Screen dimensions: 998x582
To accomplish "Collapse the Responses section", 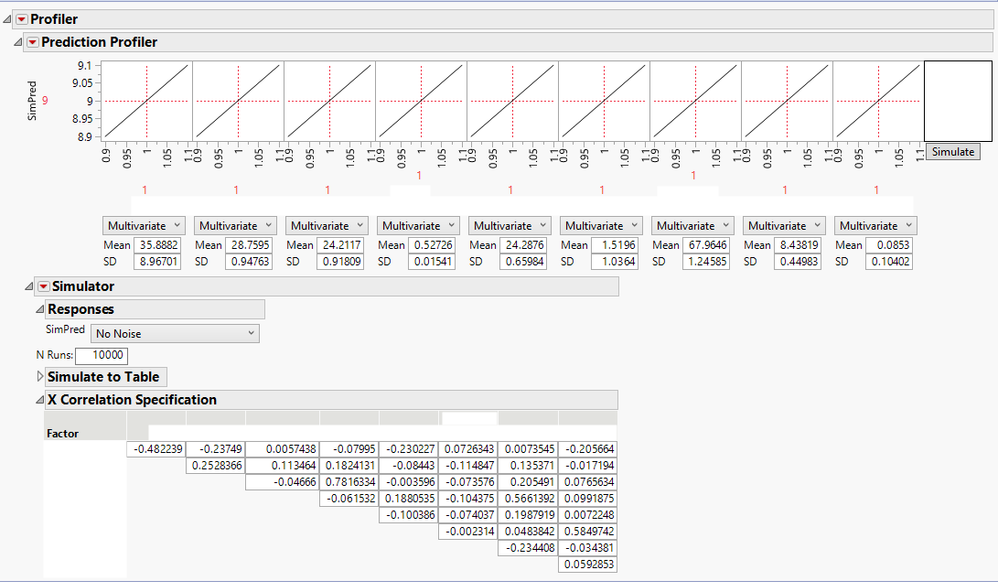I will click(39, 308).
